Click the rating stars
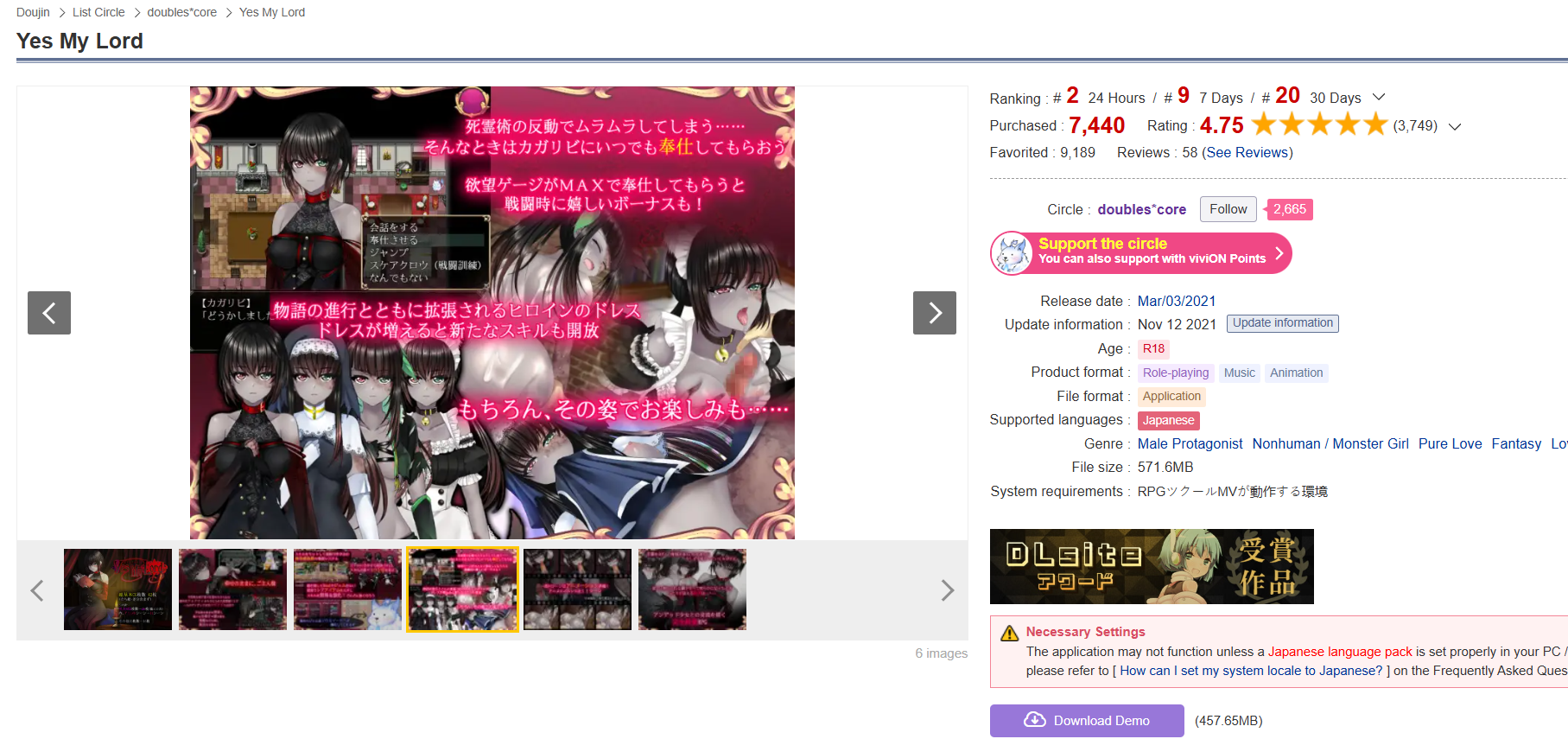Viewport: 1568px width, 739px height. 1319,125
